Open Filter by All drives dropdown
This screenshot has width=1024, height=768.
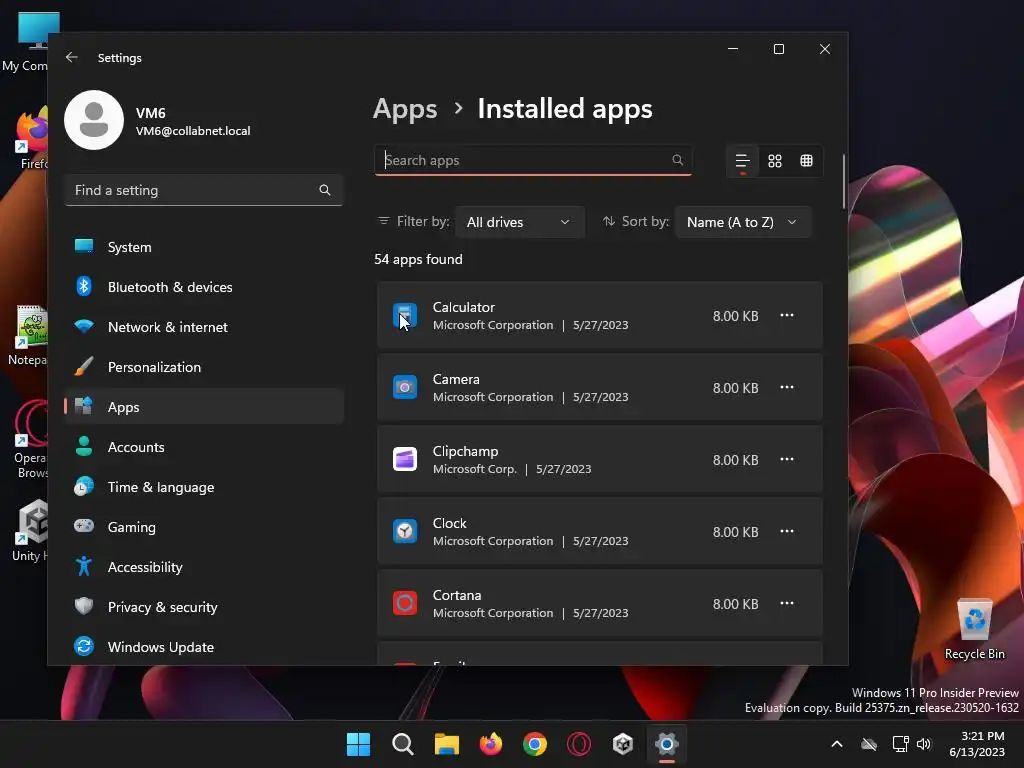[520, 222]
